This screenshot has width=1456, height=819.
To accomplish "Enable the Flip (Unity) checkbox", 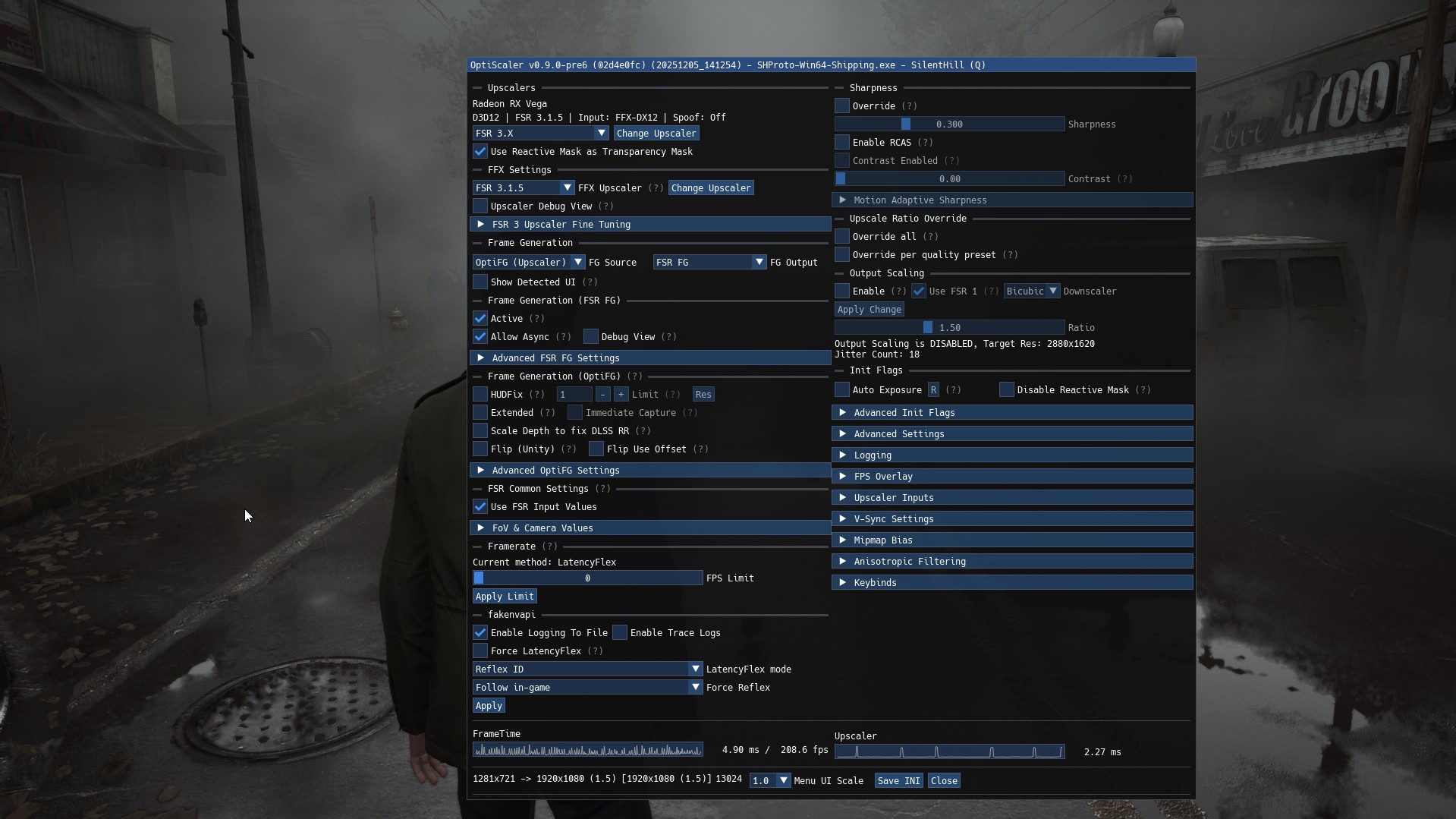I will 480,449.
